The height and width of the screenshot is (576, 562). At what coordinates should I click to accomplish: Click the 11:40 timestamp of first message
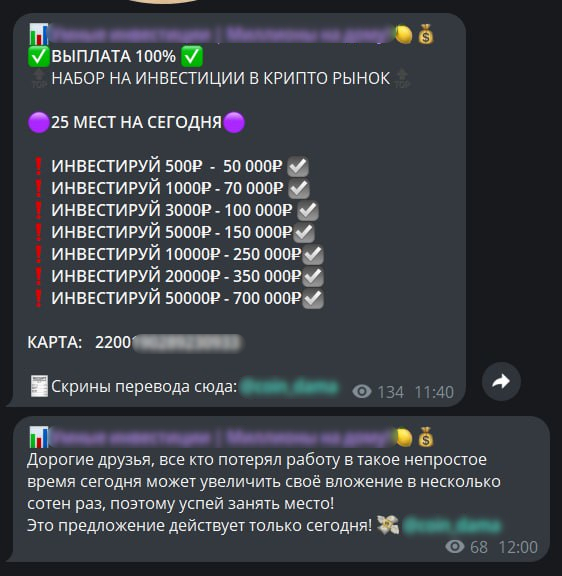pyautogui.click(x=434, y=392)
